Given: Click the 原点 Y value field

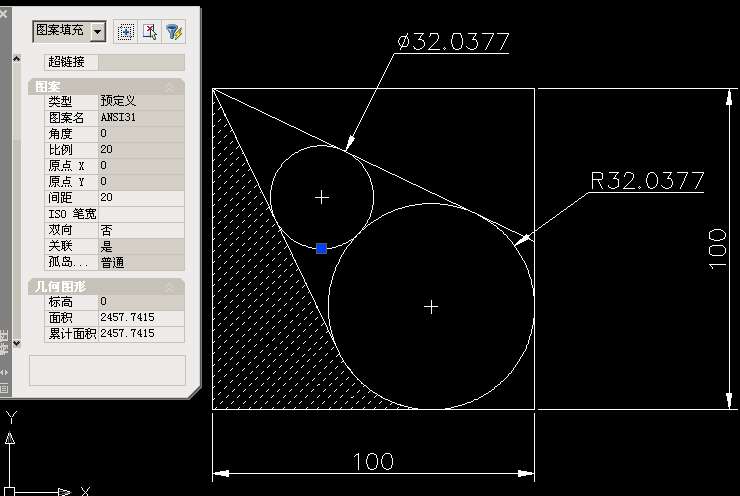Looking at the screenshot, I should point(141,181).
